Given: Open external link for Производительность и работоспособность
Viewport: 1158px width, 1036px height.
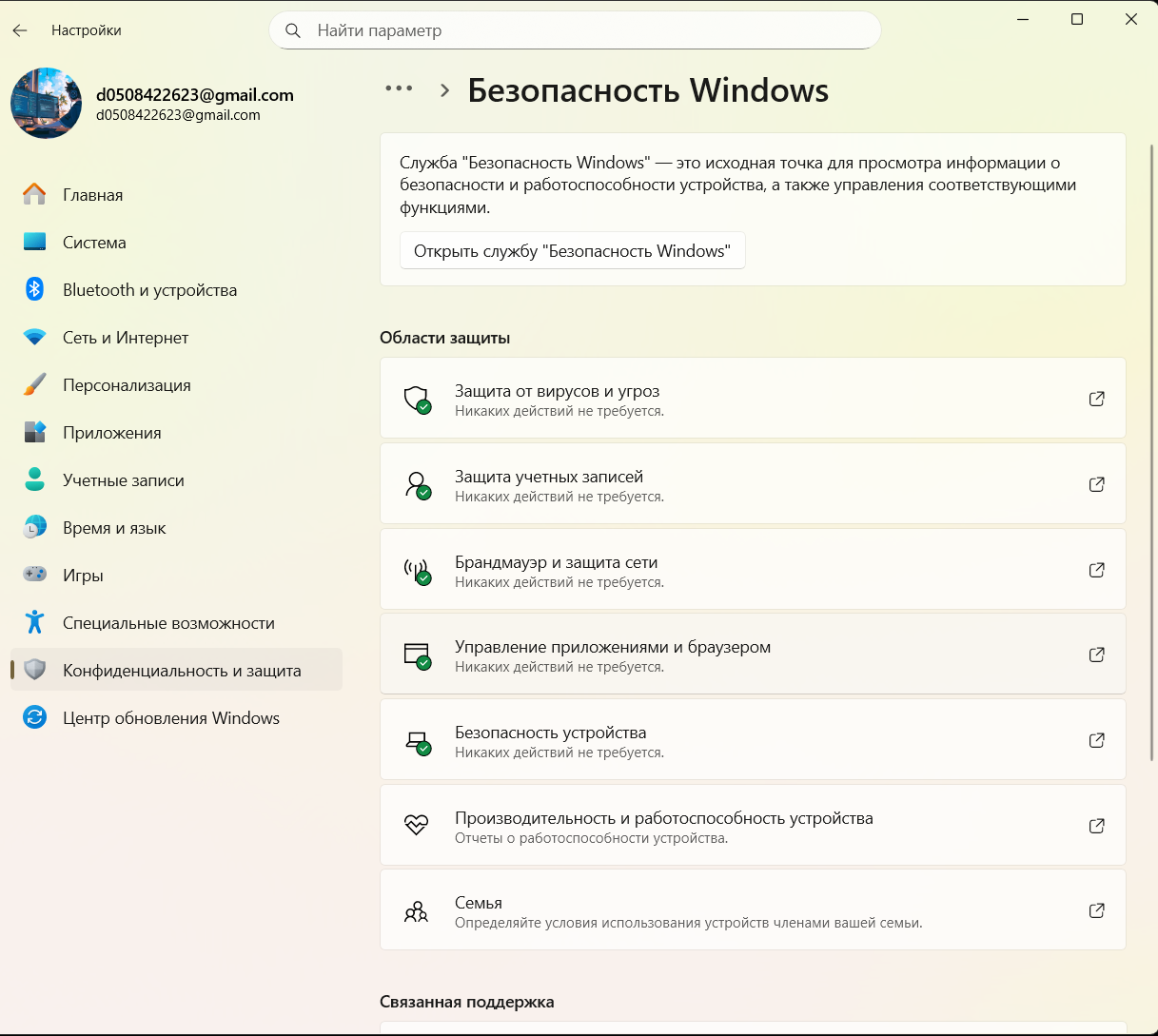Looking at the screenshot, I should [x=1096, y=826].
